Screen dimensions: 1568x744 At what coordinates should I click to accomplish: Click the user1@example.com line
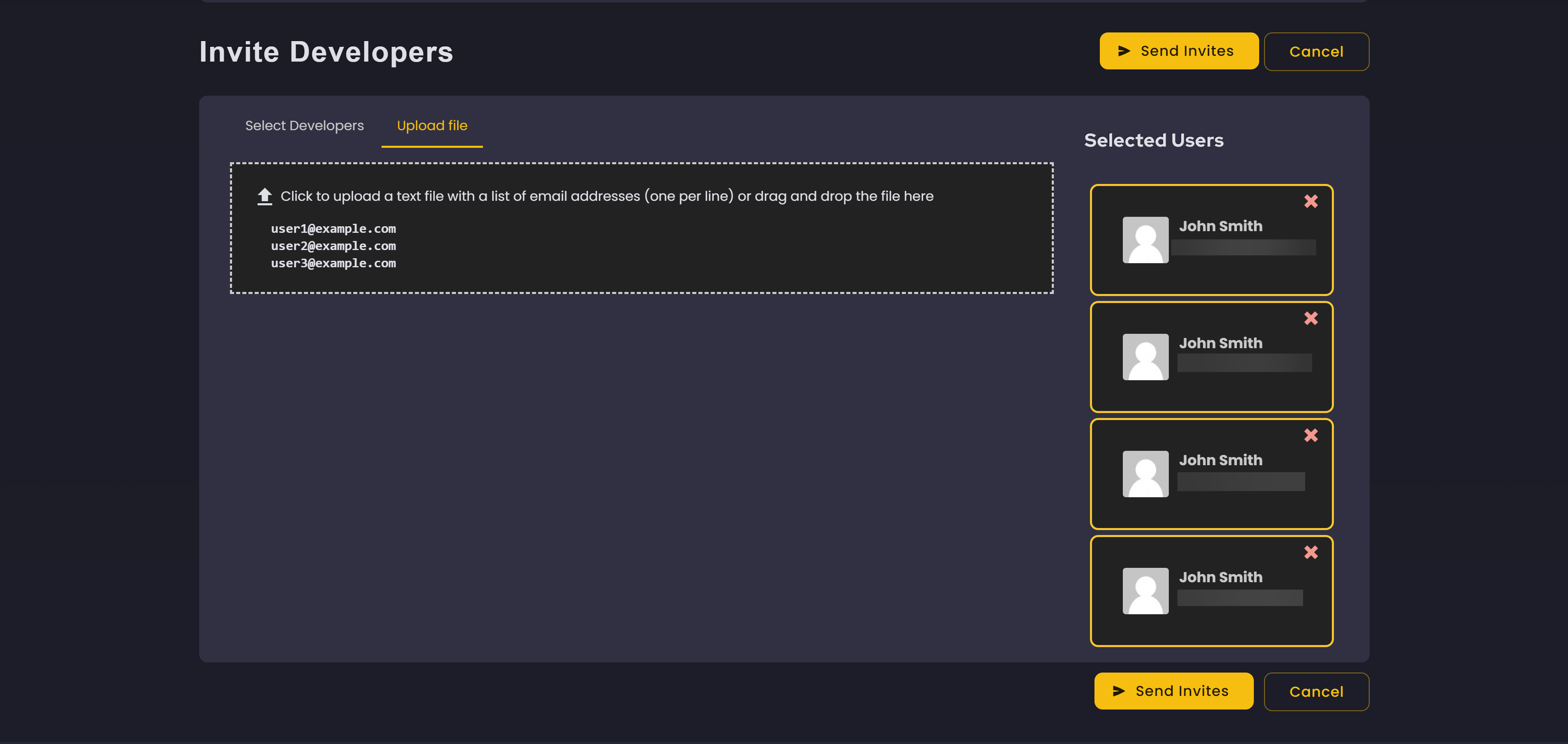point(333,229)
